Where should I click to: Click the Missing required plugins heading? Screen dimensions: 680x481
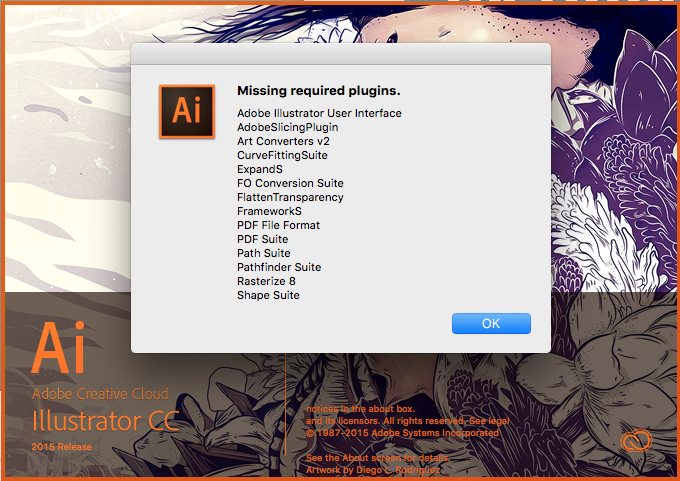[319, 91]
